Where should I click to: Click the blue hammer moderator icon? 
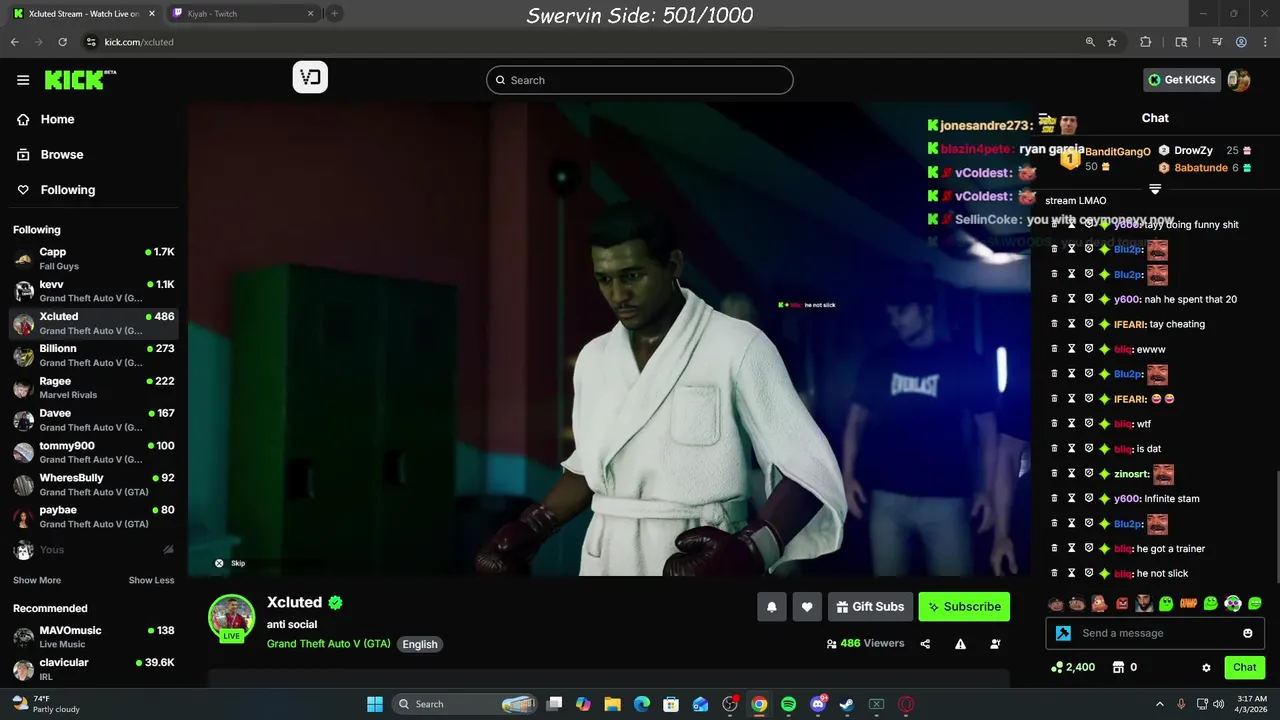click(x=1063, y=633)
